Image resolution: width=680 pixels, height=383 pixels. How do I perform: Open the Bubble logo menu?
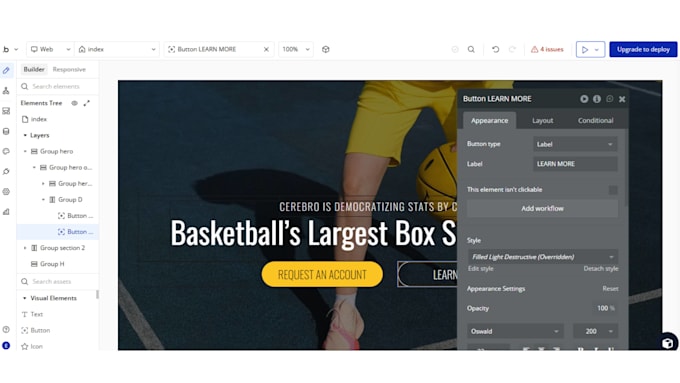pyautogui.click(x=10, y=49)
